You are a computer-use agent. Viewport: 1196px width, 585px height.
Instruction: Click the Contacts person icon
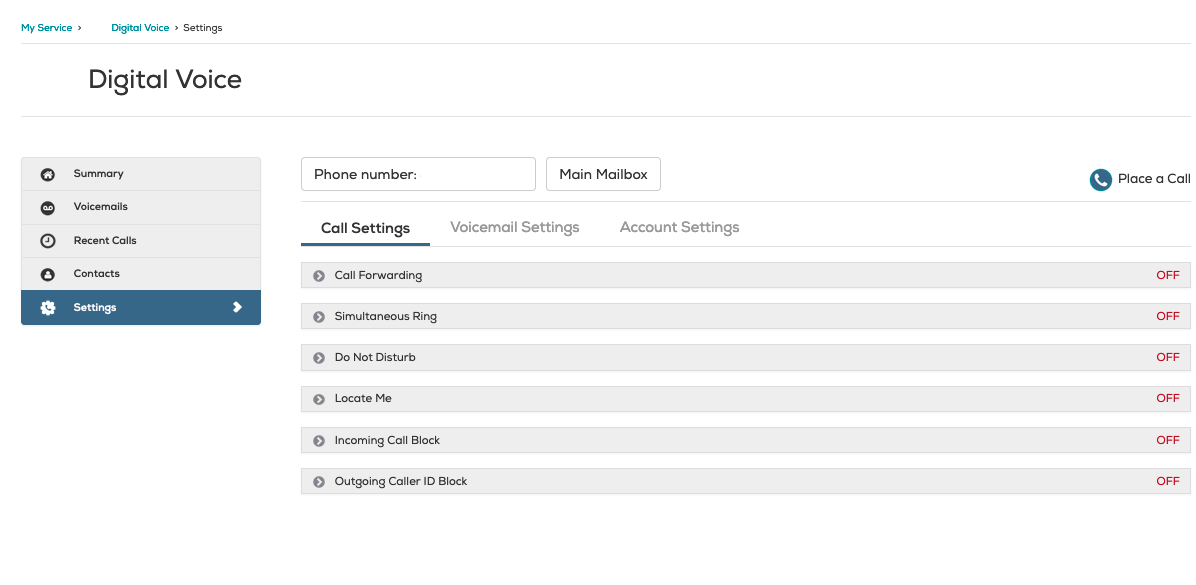click(x=47, y=275)
